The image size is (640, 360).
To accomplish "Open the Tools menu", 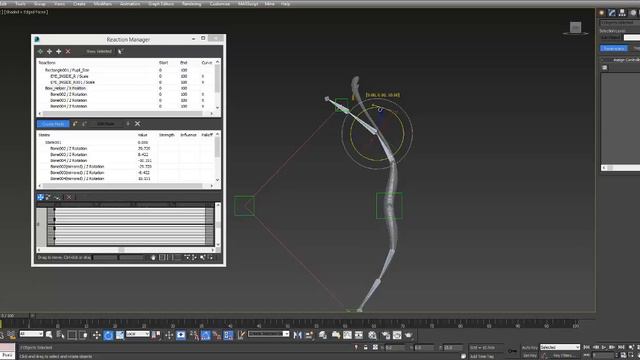I will click(x=20, y=4).
